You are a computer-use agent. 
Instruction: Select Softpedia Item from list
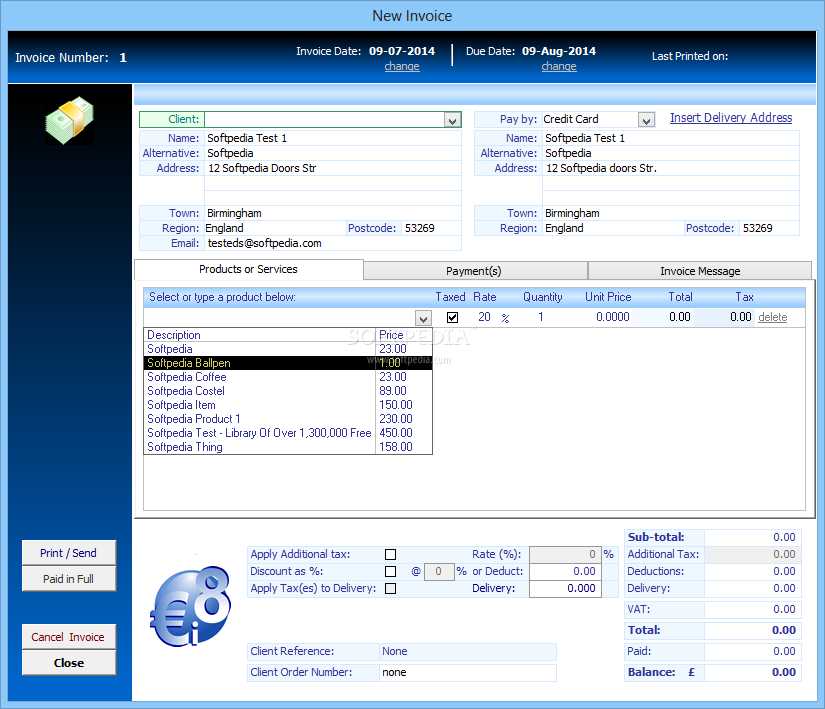point(288,405)
